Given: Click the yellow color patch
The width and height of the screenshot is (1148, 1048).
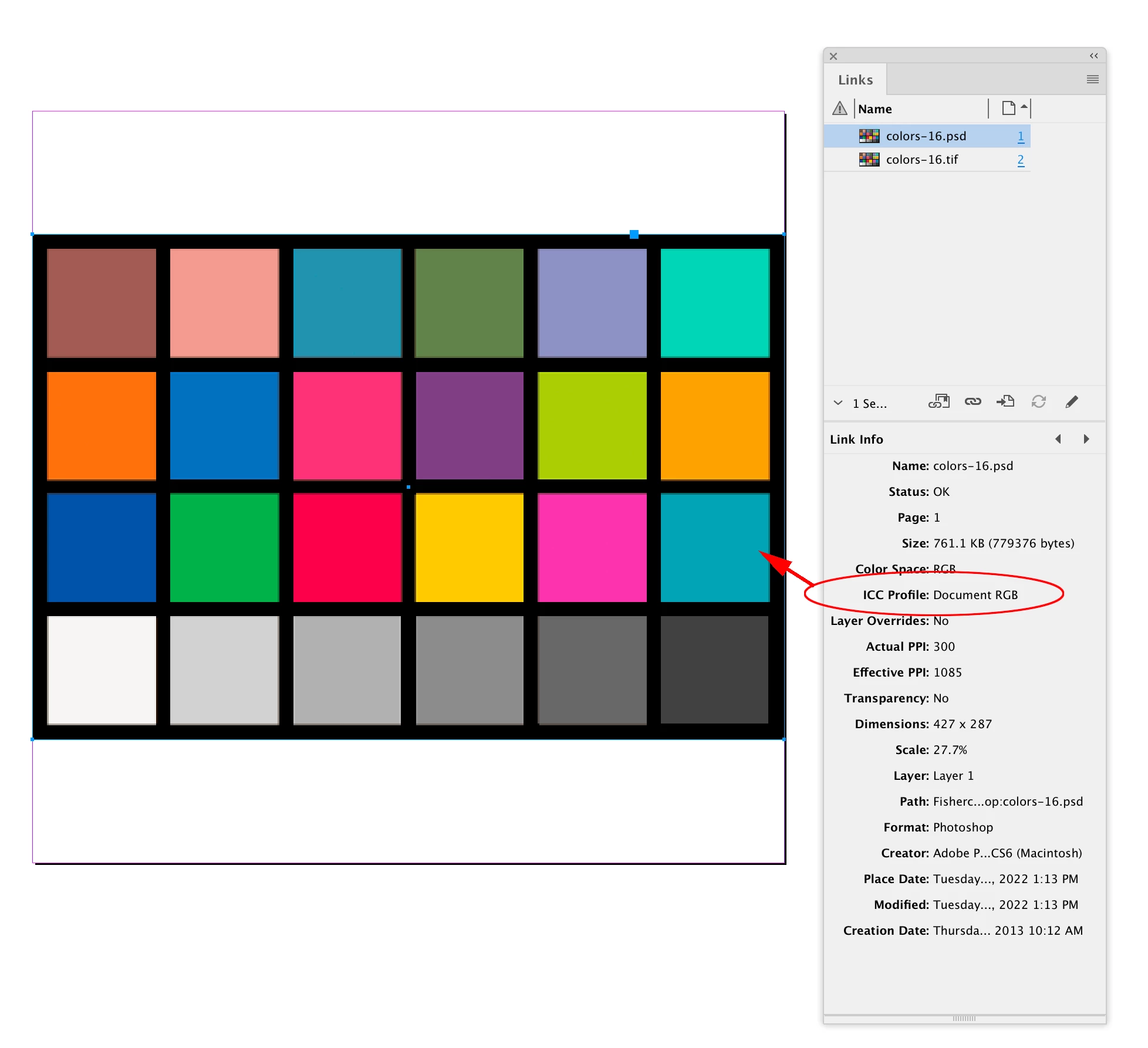Looking at the screenshot, I should (469, 547).
